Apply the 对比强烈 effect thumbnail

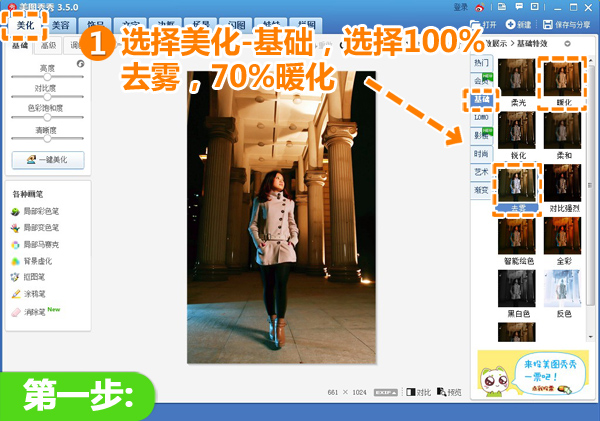coord(562,183)
